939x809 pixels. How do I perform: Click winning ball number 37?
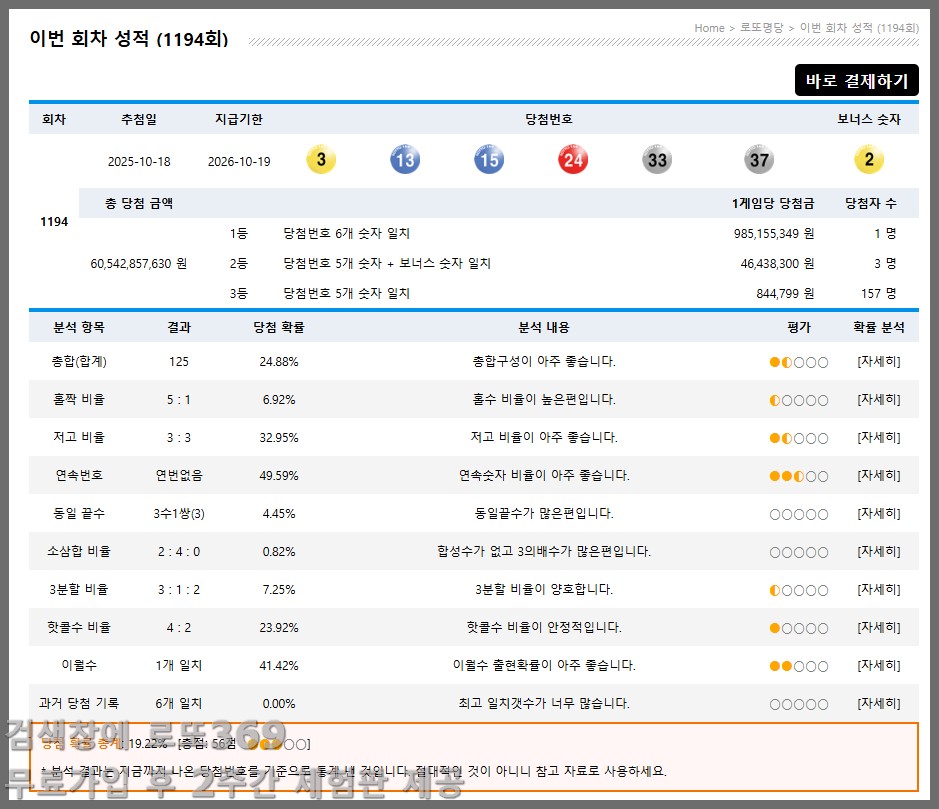point(758,160)
